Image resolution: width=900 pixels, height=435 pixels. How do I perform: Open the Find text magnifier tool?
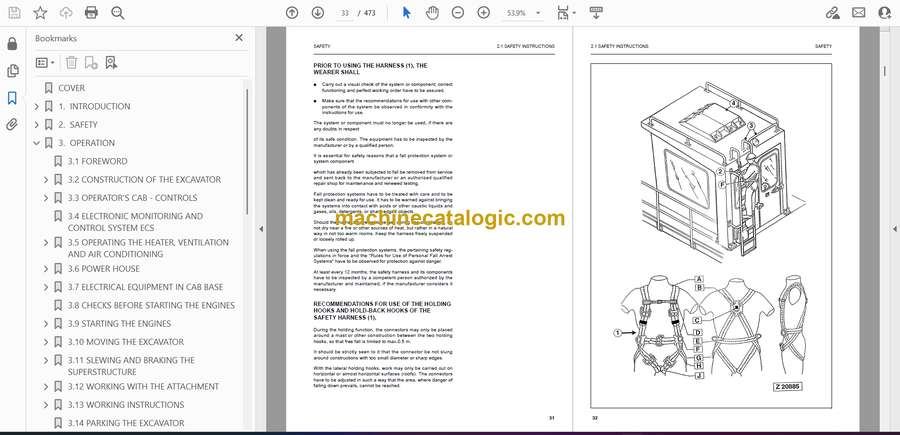pyautogui.click(x=118, y=13)
